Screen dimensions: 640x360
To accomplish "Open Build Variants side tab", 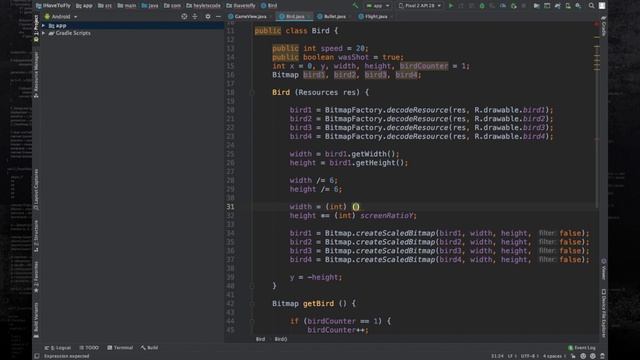I will click(36, 320).
